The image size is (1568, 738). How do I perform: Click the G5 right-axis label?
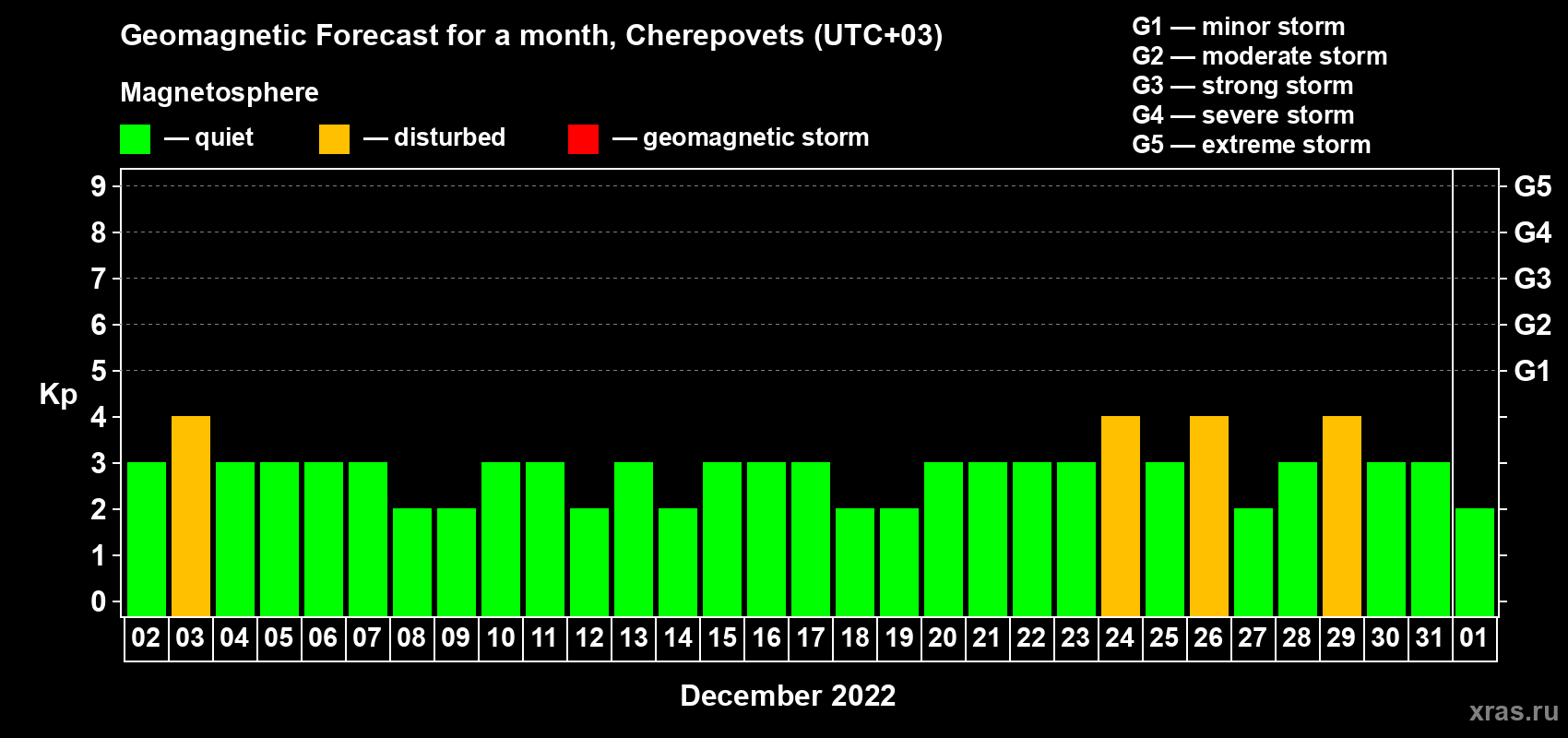[1533, 186]
